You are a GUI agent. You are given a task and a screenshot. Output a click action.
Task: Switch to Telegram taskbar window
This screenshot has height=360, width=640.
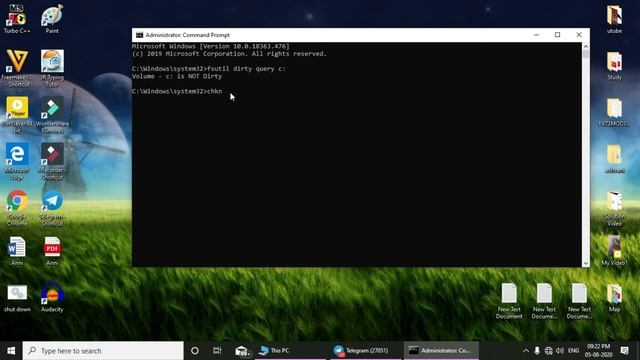coord(366,351)
